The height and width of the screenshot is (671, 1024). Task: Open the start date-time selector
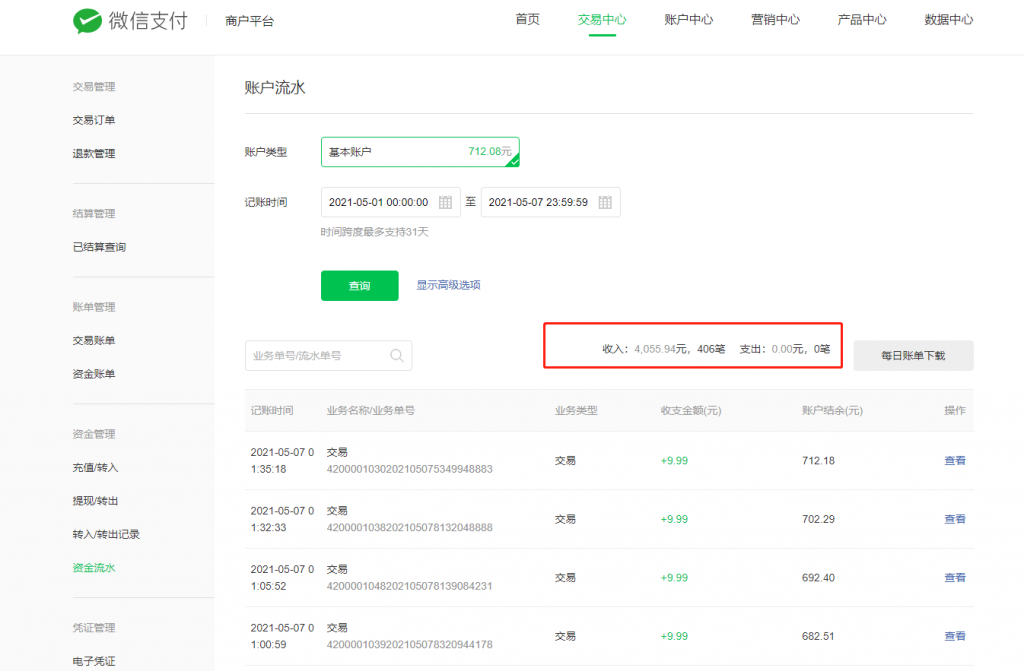click(390, 201)
